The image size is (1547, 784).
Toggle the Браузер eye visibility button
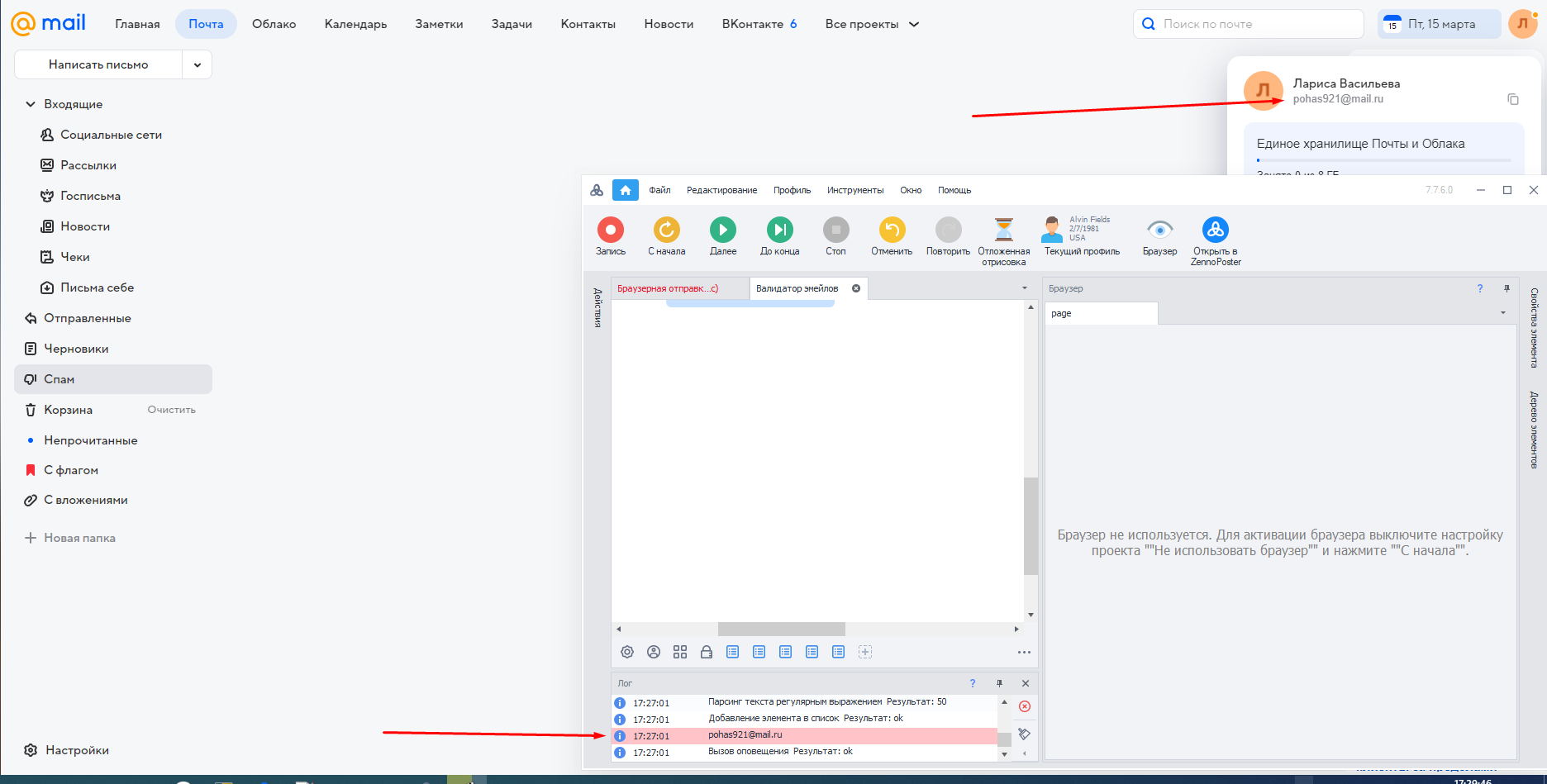[x=1159, y=230]
